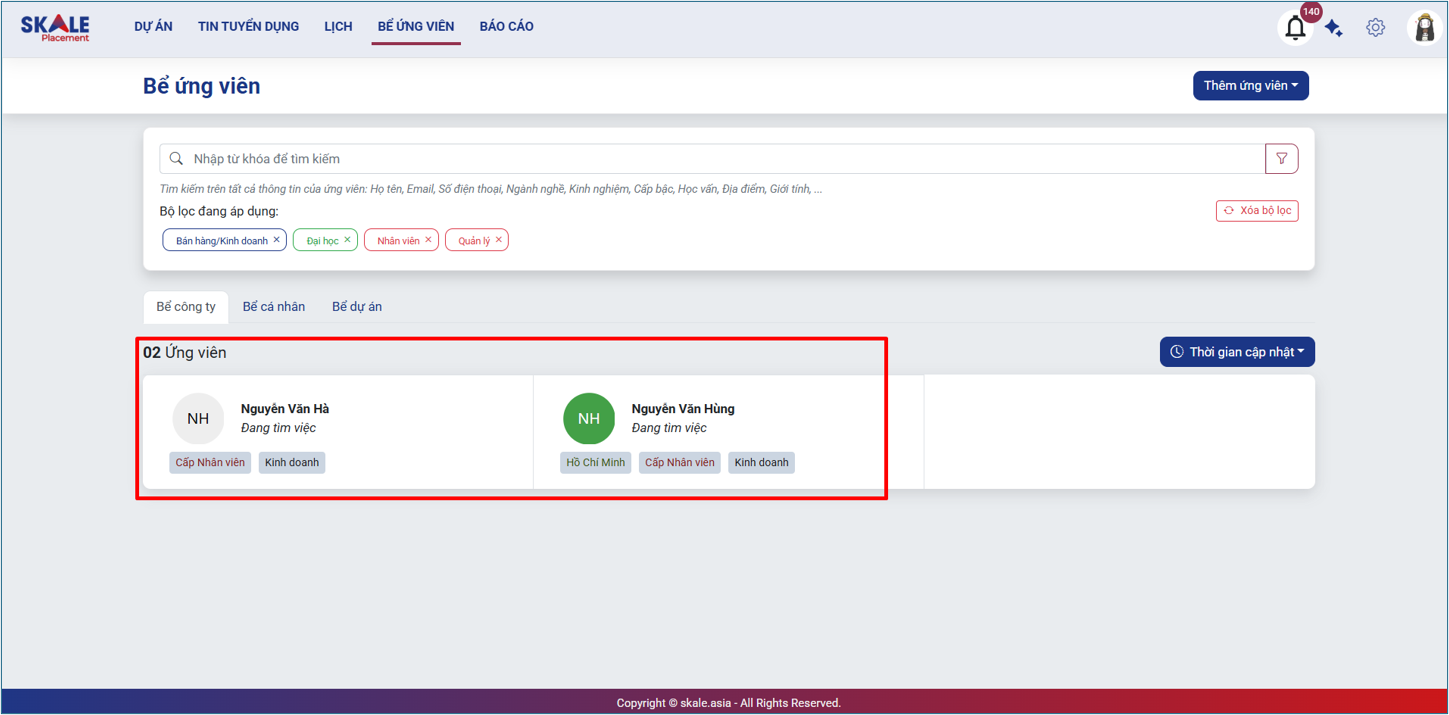This screenshot has width=1449, height=715.
Task: Remove the Đại học filter tag
Action: (x=348, y=240)
